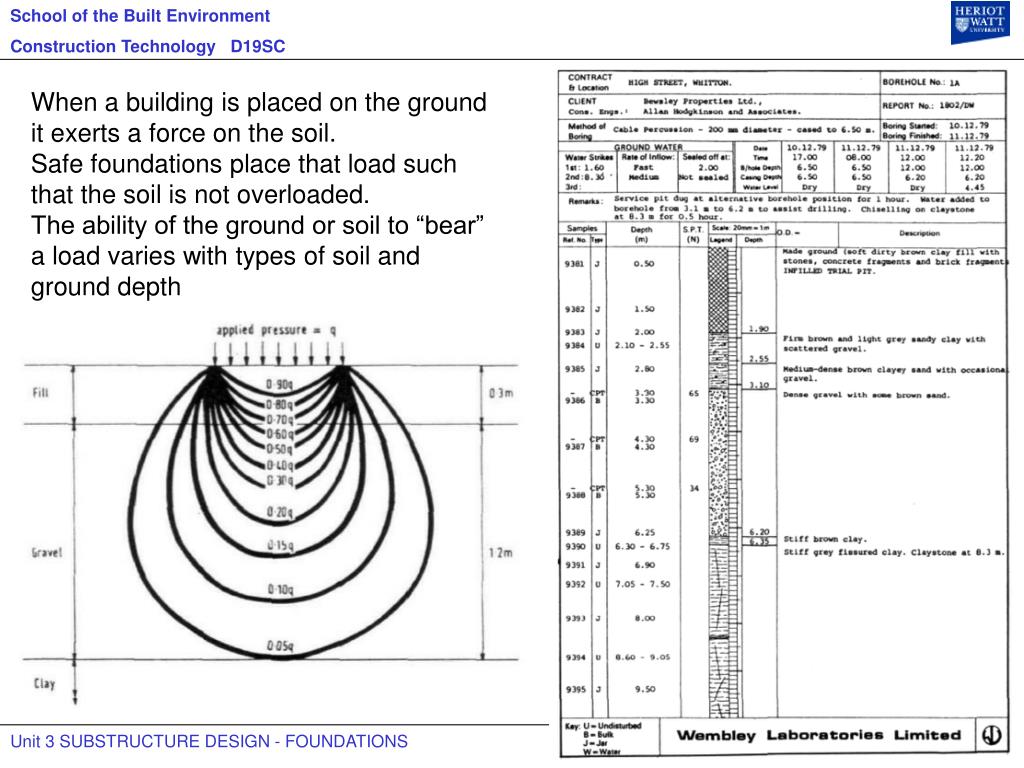1024x768 pixels.
Task: Select the 'S.P.T. (N)' column header
Action: tap(693, 234)
